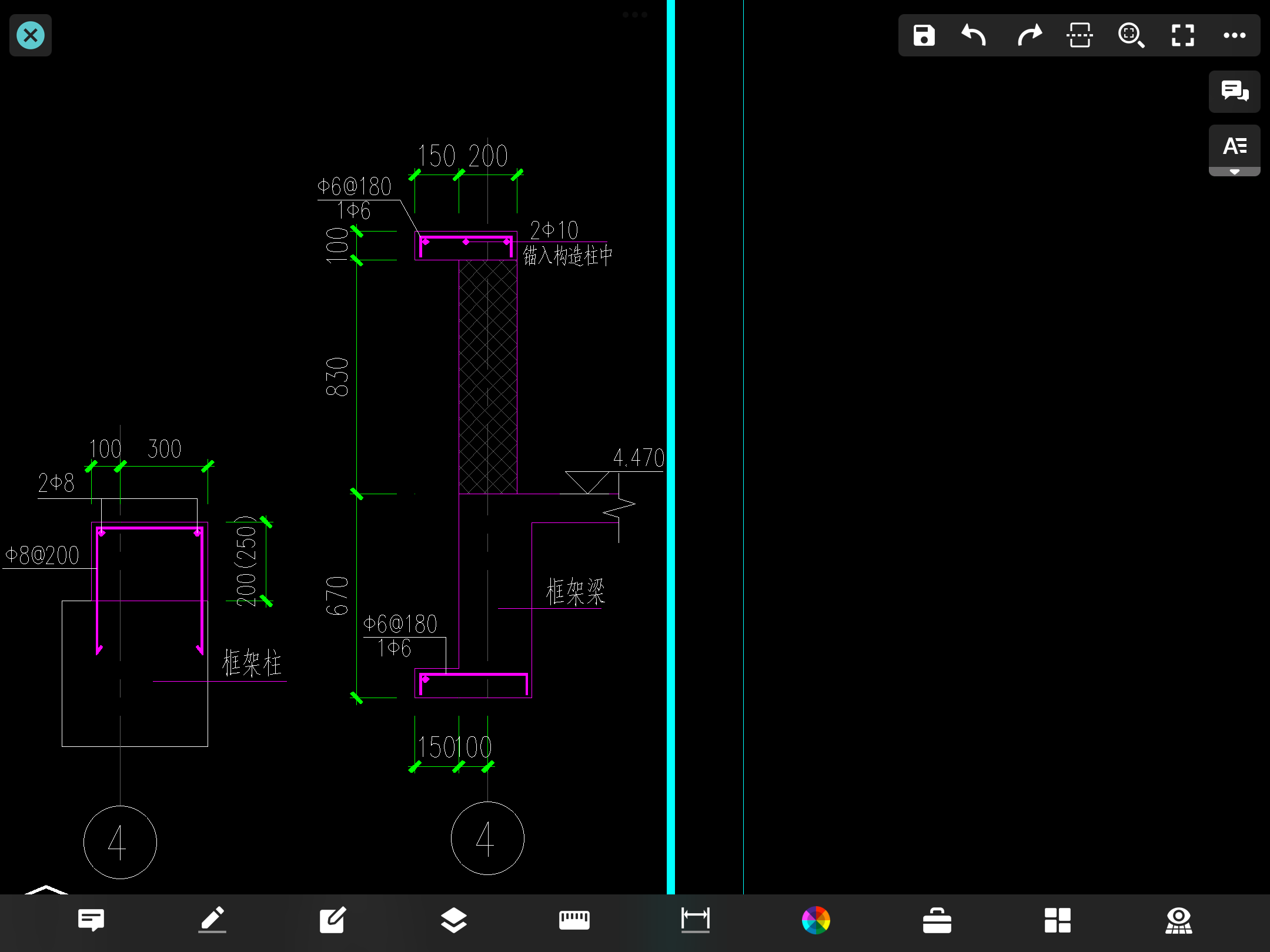Save the drawing with the floppy disk icon

pyautogui.click(x=924, y=35)
